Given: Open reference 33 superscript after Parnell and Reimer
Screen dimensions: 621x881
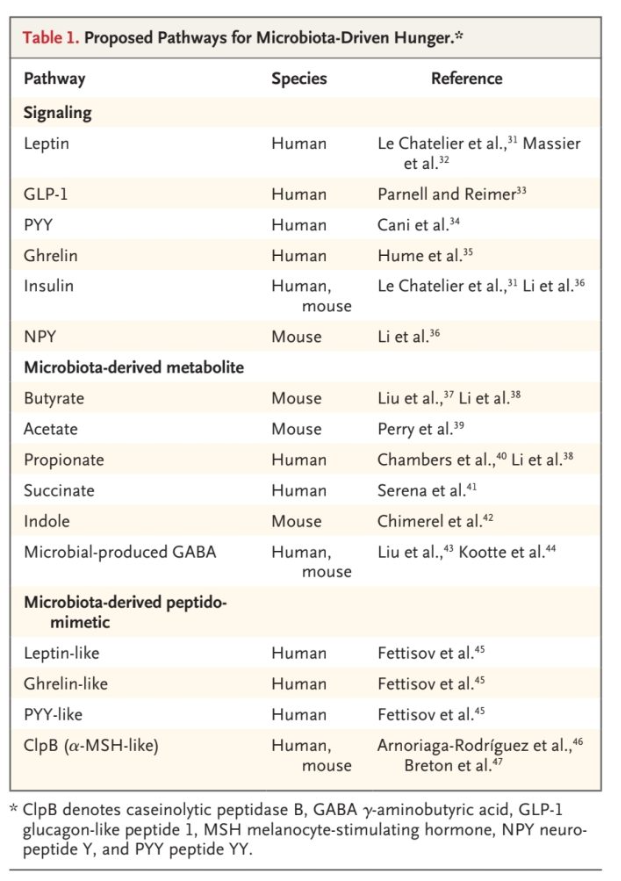Looking at the screenshot, I should point(522,190).
